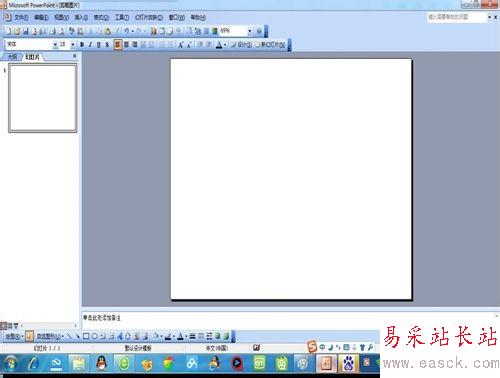Open the 窗口 (Window) menu
Image resolution: width=500 pixels, height=378 pixels.
177,17
